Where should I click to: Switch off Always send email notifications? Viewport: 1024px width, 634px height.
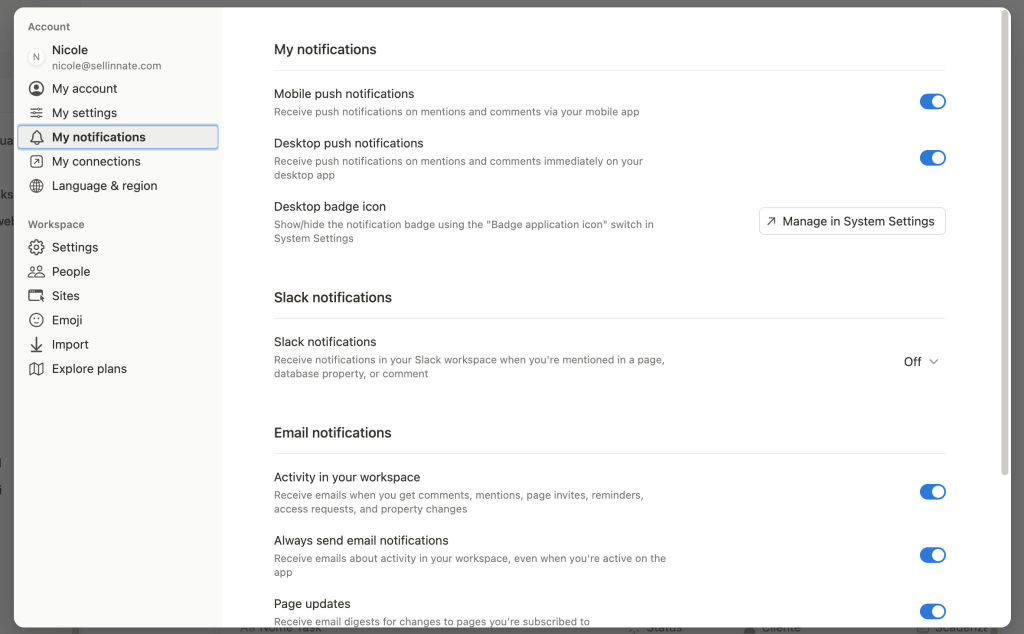[x=932, y=555]
